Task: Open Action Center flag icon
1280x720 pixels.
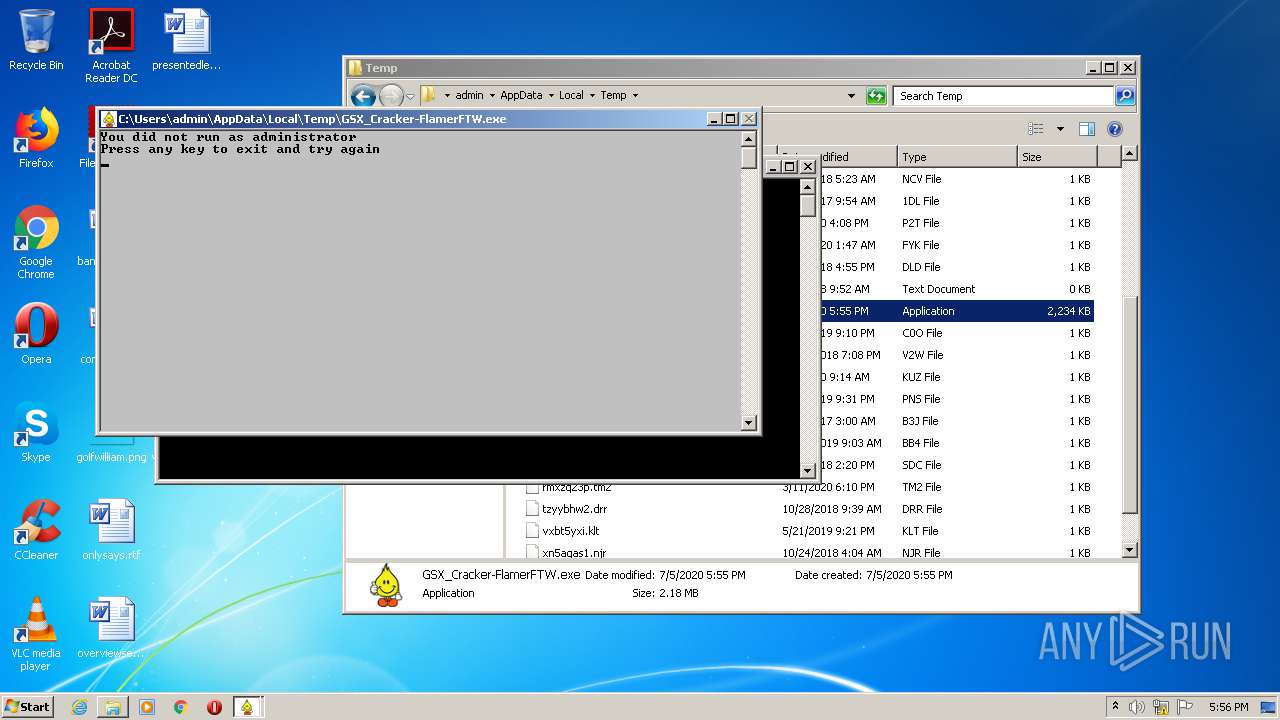Action: click(1184, 707)
